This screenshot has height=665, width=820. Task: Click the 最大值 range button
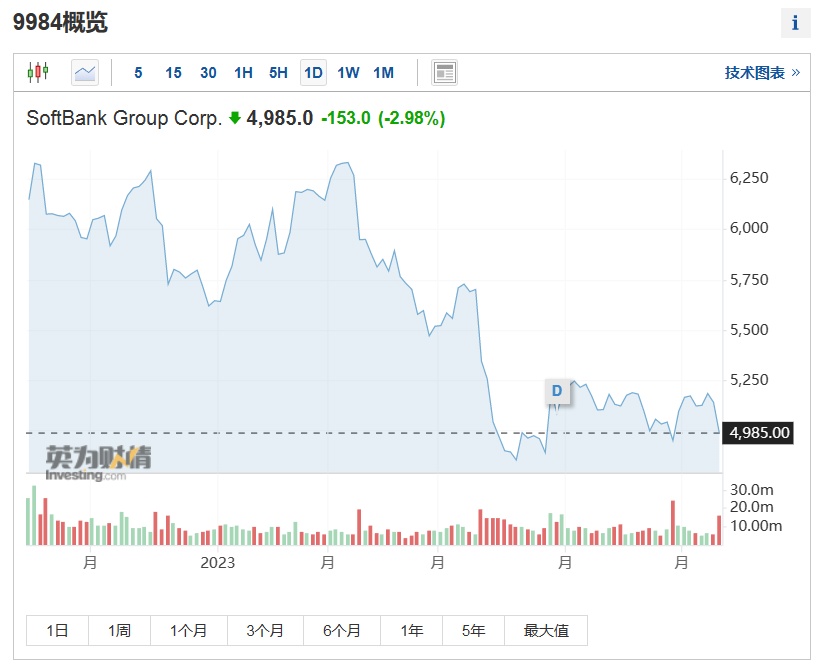(x=546, y=630)
